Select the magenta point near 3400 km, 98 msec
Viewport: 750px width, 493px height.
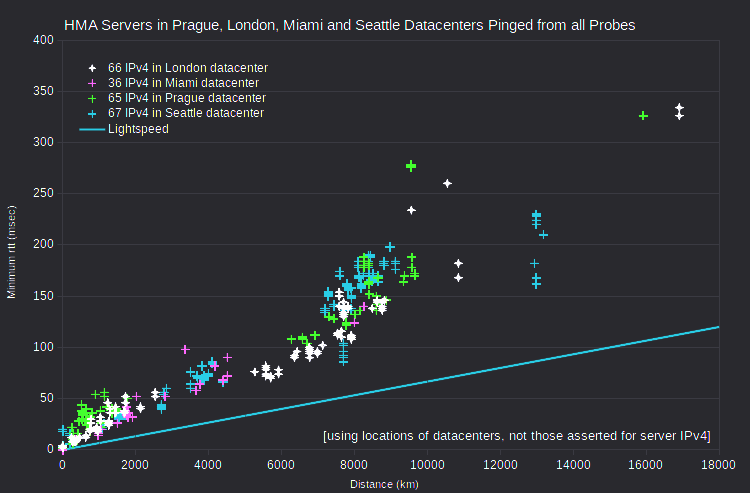click(185, 350)
